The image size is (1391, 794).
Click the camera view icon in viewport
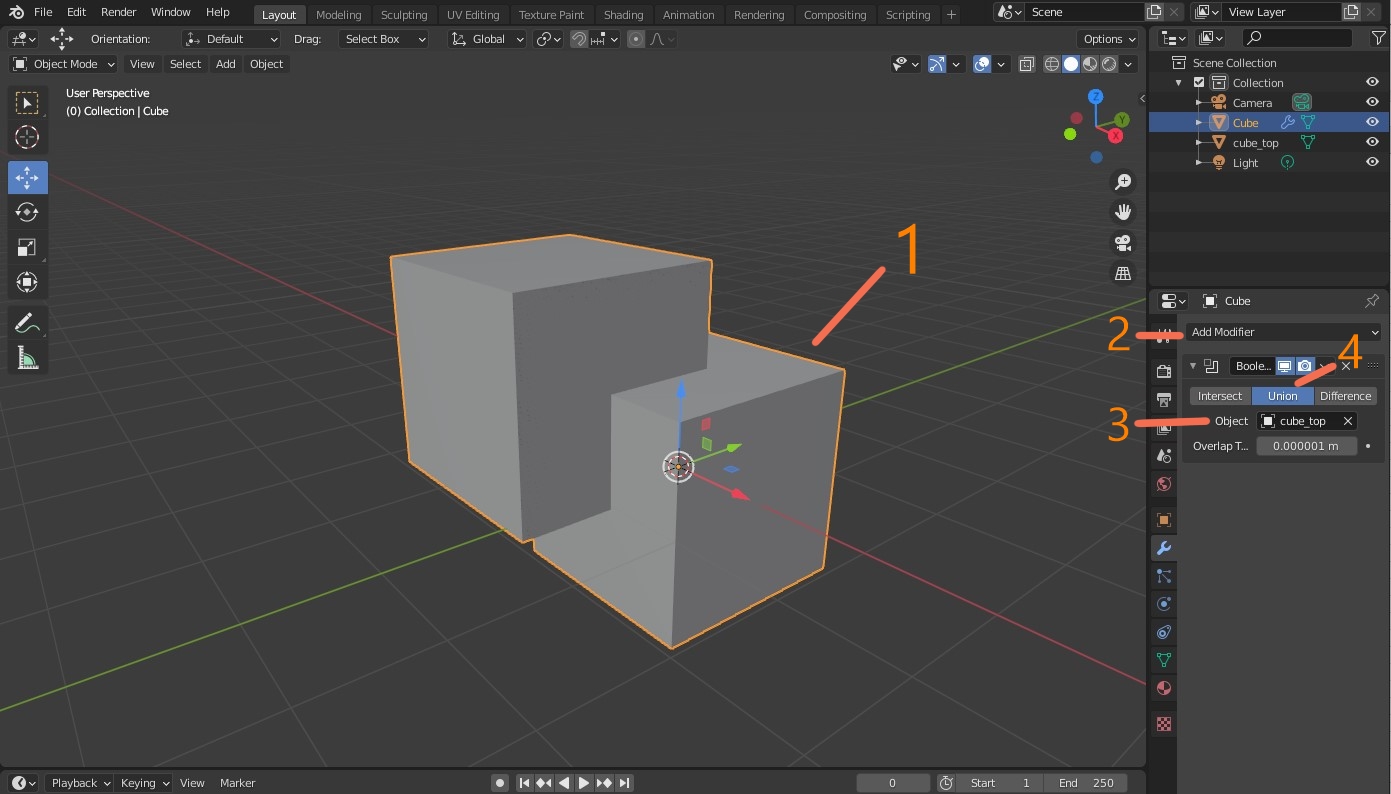click(x=1123, y=243)
